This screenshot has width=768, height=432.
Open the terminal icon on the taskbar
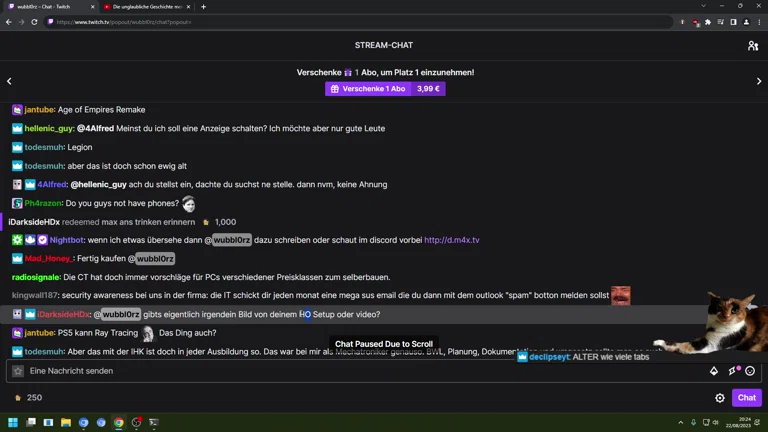coord(154,422)
